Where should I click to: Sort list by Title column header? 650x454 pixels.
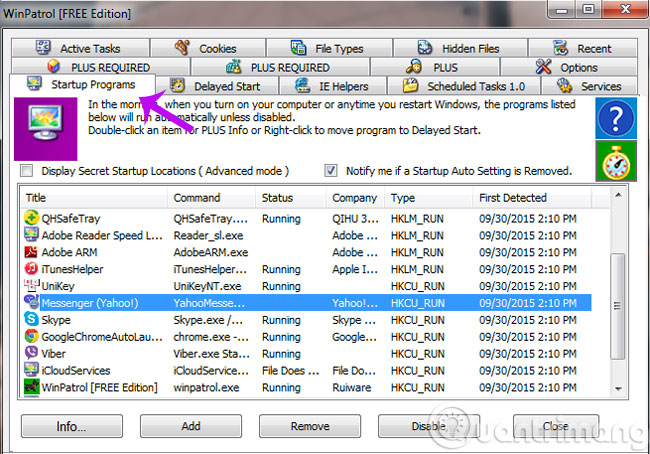(x=94, y=198)
